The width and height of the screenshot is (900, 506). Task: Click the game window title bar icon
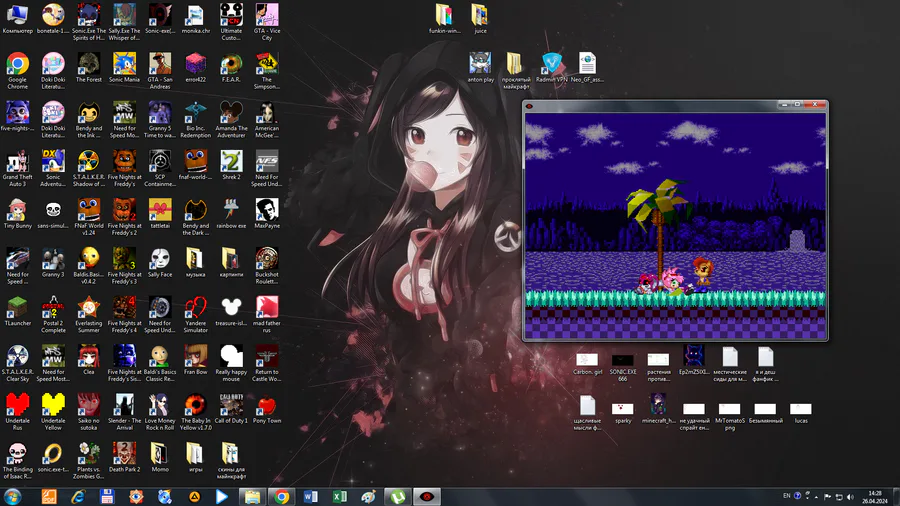coord(529,106)
